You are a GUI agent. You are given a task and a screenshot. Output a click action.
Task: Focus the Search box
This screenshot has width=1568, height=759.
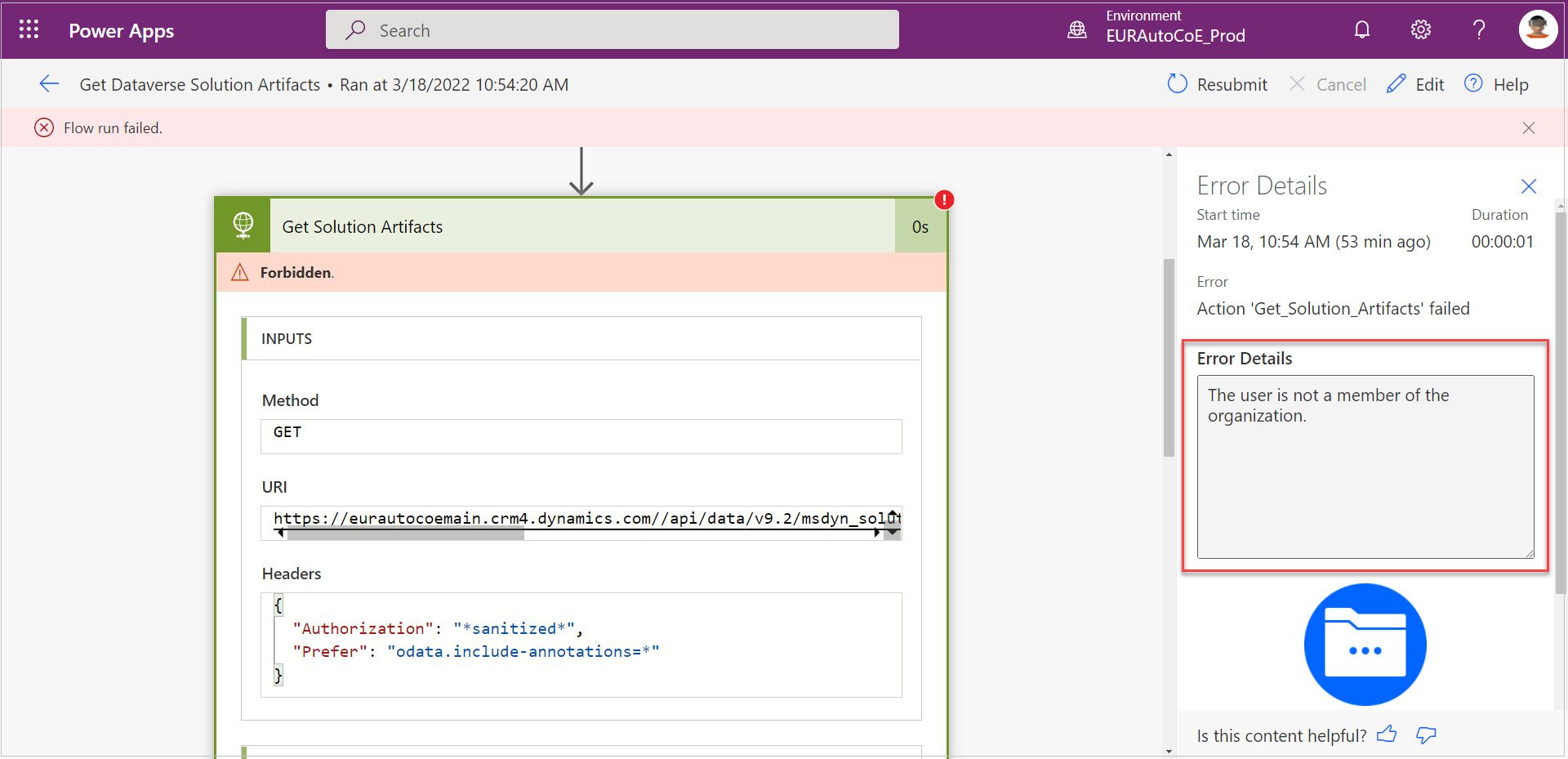[612, 30]
